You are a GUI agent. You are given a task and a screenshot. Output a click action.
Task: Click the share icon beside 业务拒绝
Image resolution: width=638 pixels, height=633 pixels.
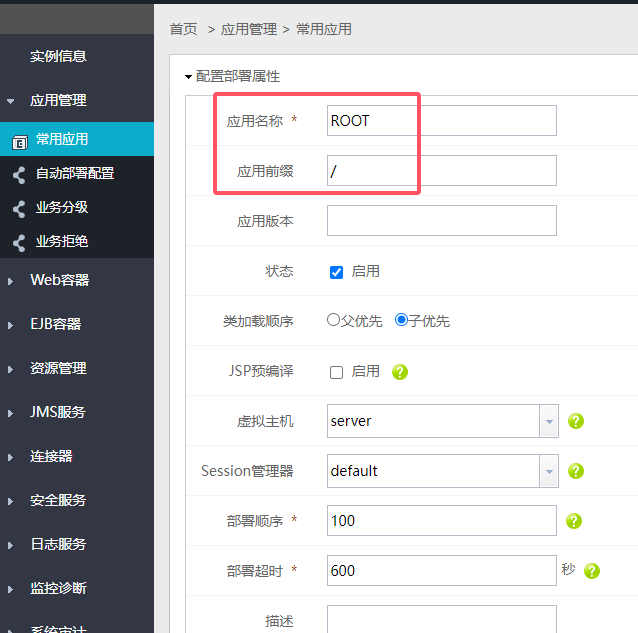click(x=19, y=243)
